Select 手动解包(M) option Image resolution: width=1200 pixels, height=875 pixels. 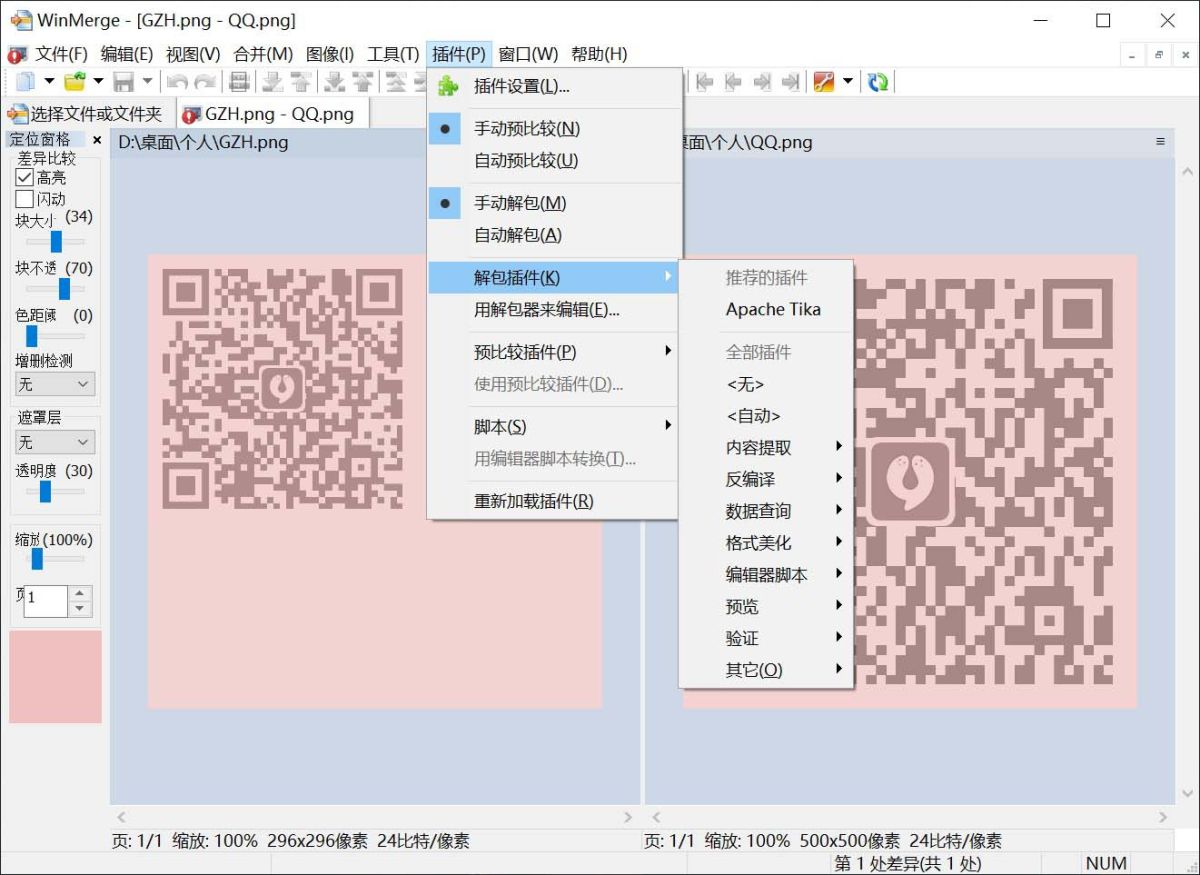pos(555,204)
